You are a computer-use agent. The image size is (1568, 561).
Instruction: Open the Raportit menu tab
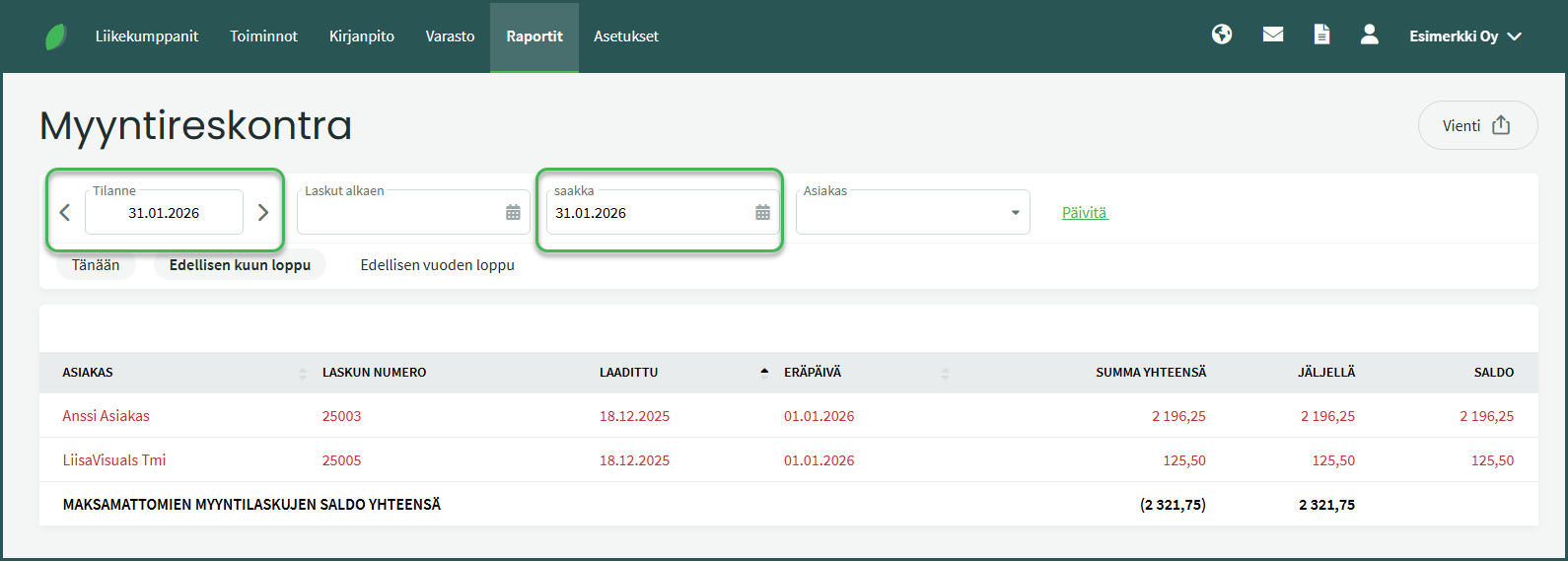coord(535,36)
